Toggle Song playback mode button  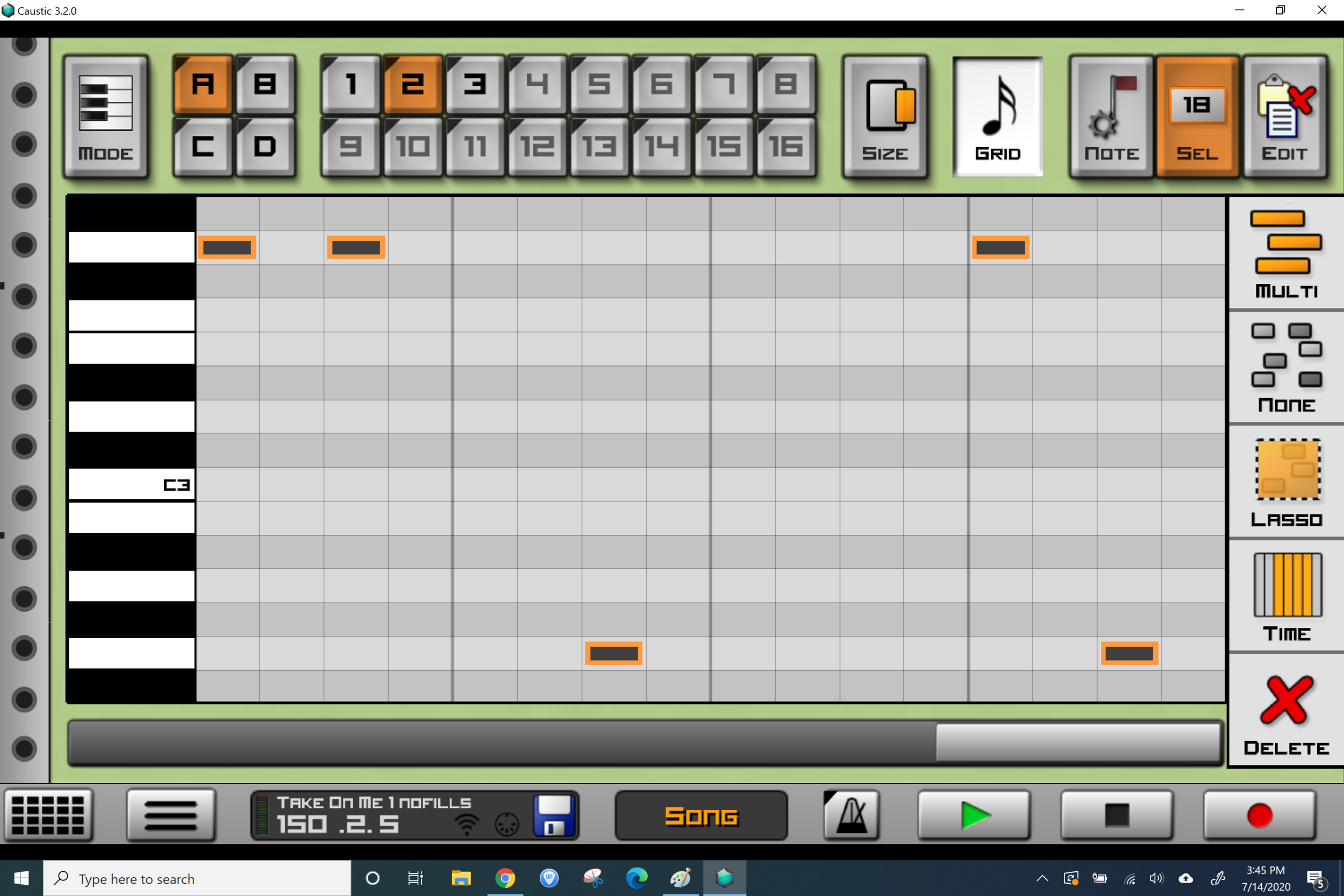[700, 816]
